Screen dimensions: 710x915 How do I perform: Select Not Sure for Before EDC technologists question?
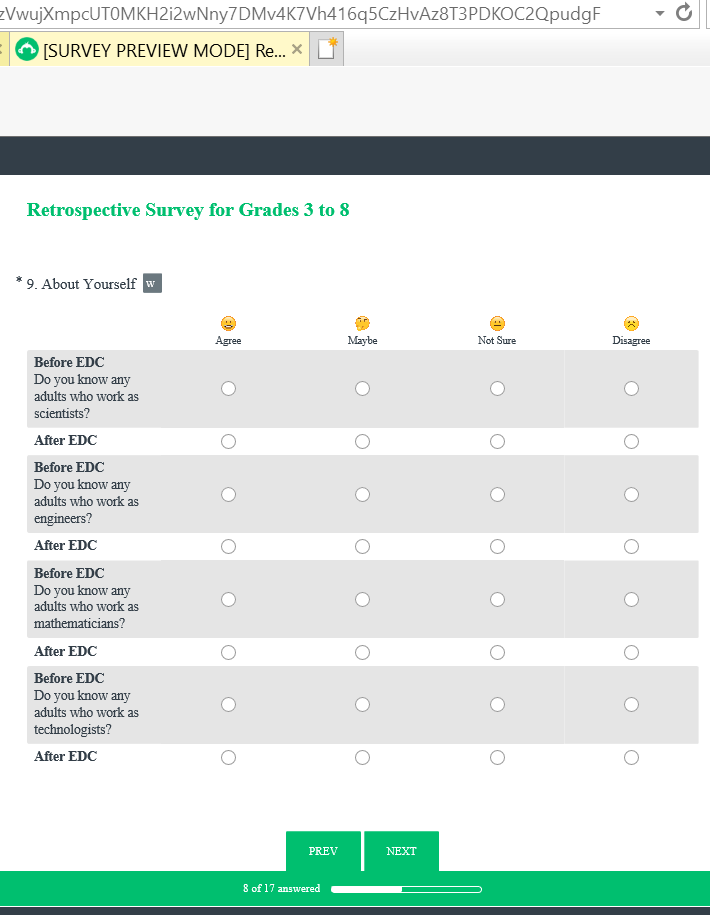point(497,704)
